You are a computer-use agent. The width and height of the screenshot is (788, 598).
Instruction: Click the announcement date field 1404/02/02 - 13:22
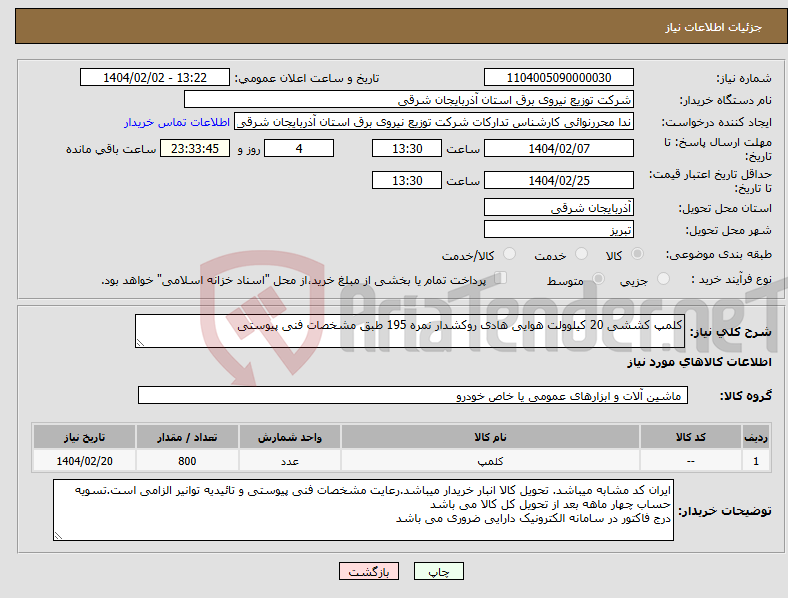click(155, 77)
